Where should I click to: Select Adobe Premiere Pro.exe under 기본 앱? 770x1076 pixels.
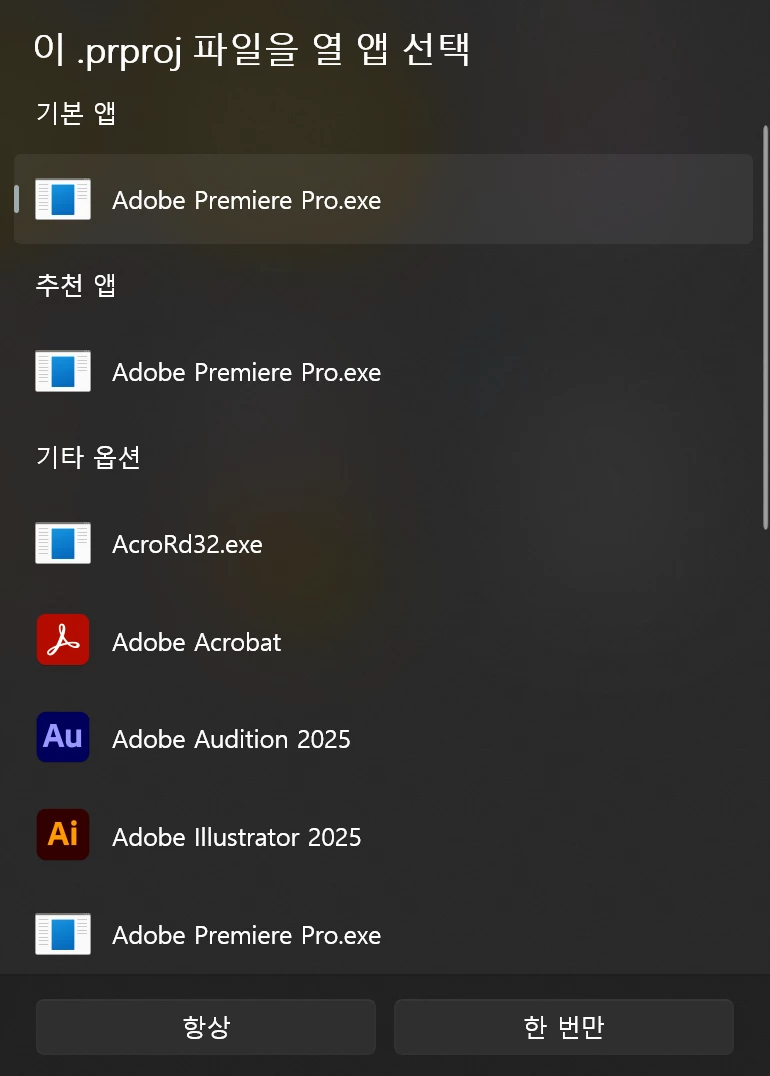[x=383, y=199]
